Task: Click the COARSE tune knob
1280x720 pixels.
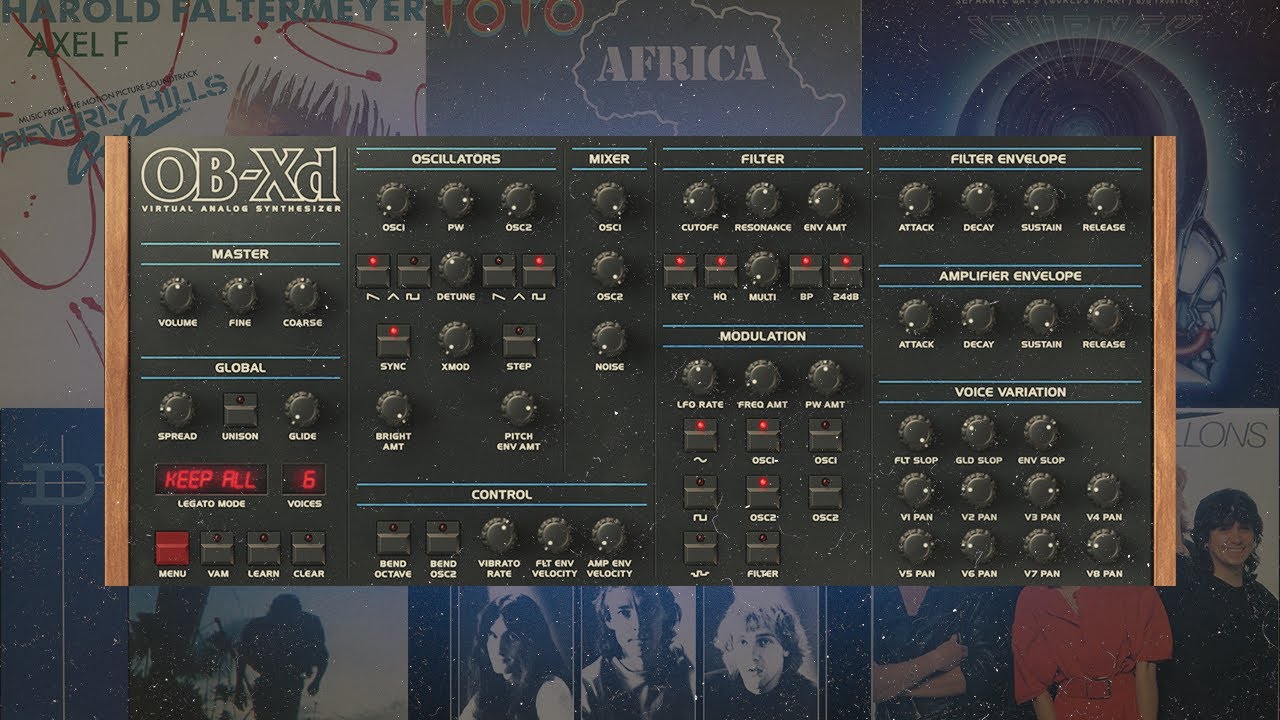Action: point(302,295)
